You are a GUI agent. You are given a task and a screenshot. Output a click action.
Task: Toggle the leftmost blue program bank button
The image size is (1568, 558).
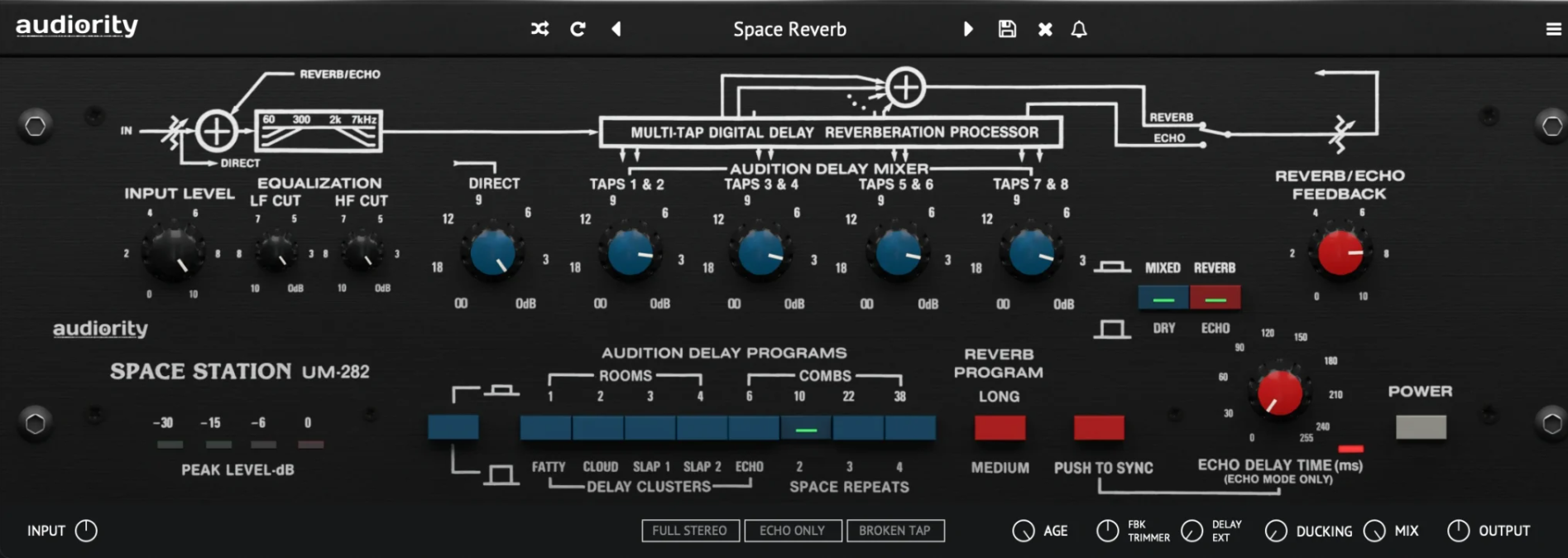pyautogui.click(x=453, y=428)
